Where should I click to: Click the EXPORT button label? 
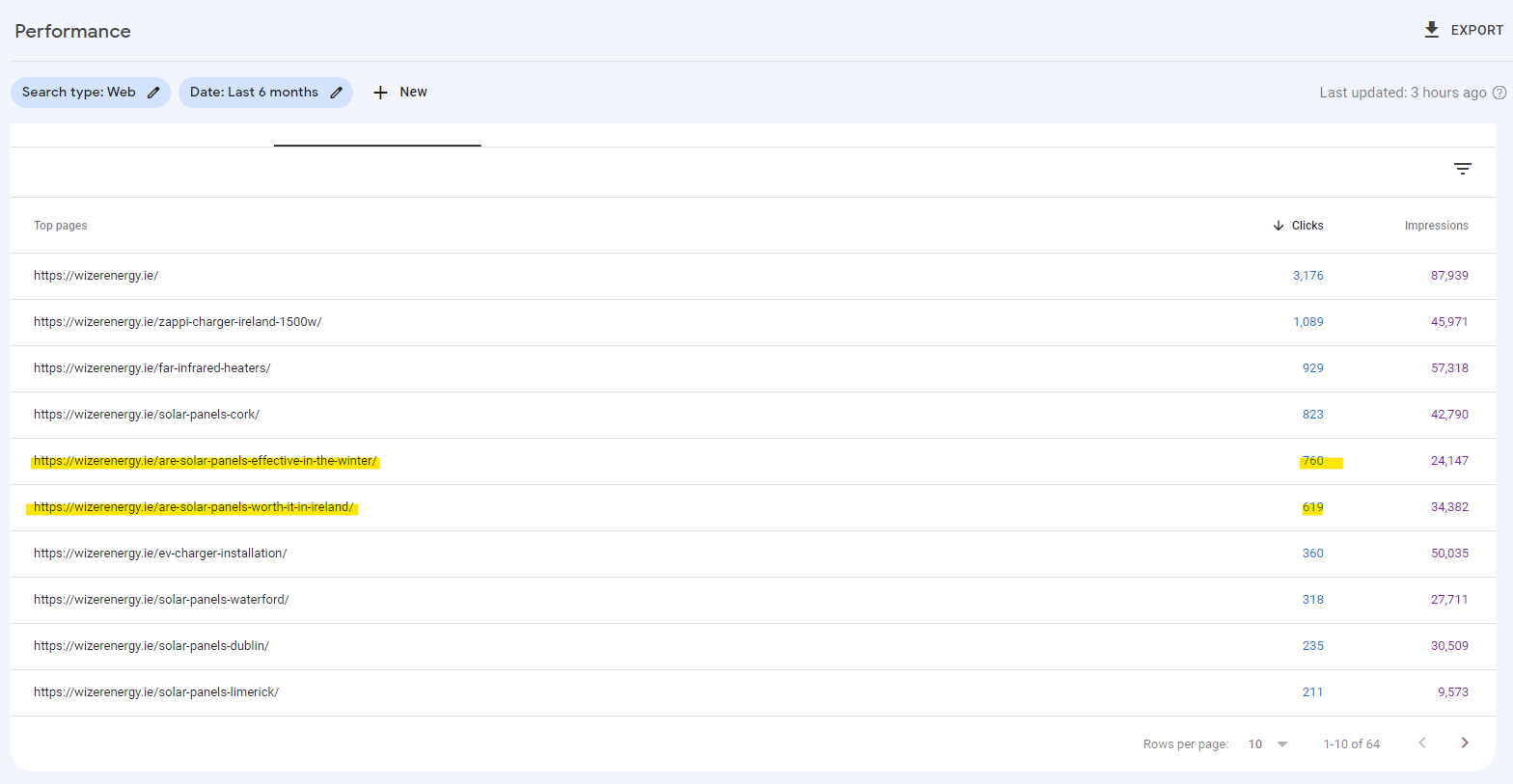(x=1477, y=30)
